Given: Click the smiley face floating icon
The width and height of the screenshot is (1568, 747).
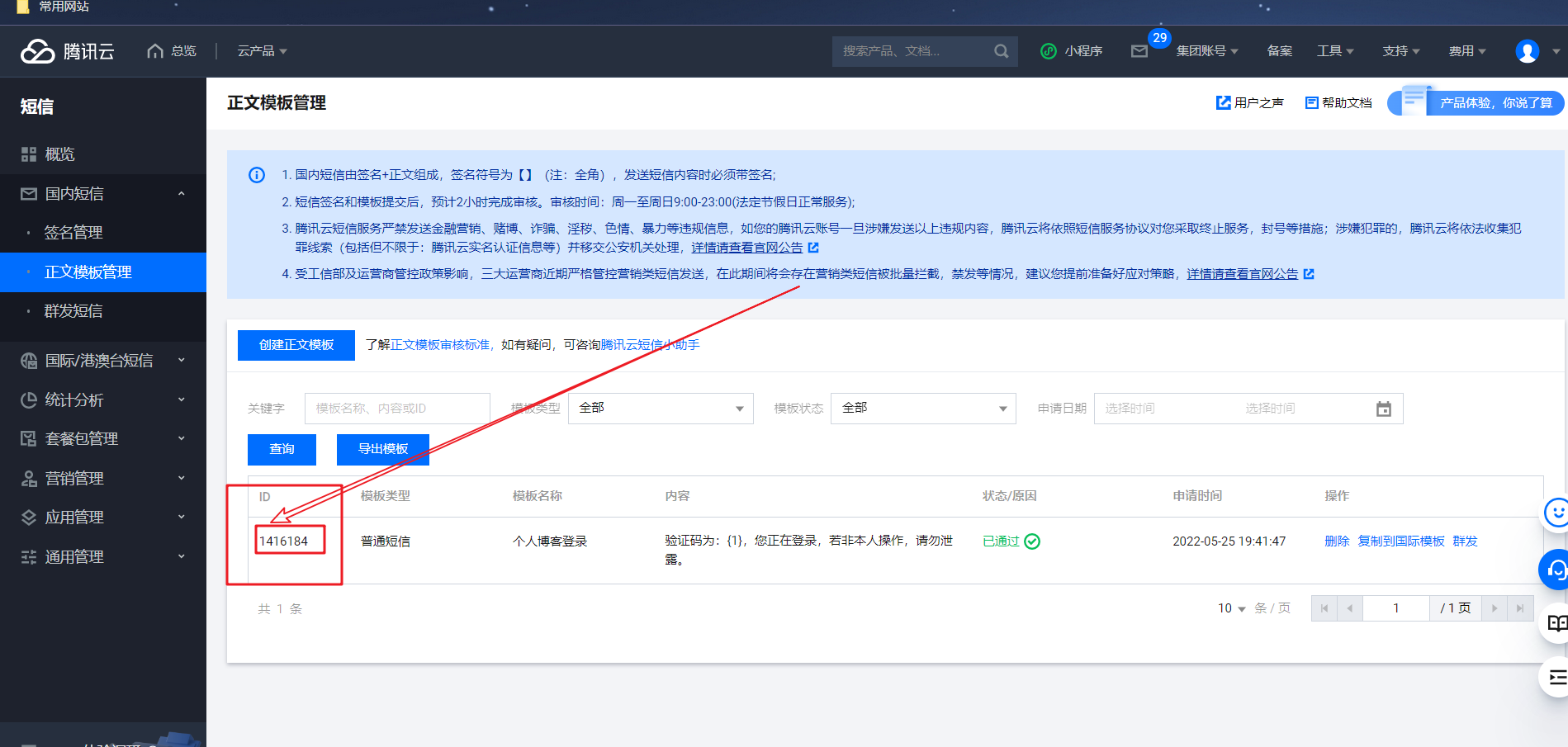Looking at the screenshot, I should point(1556,513).
